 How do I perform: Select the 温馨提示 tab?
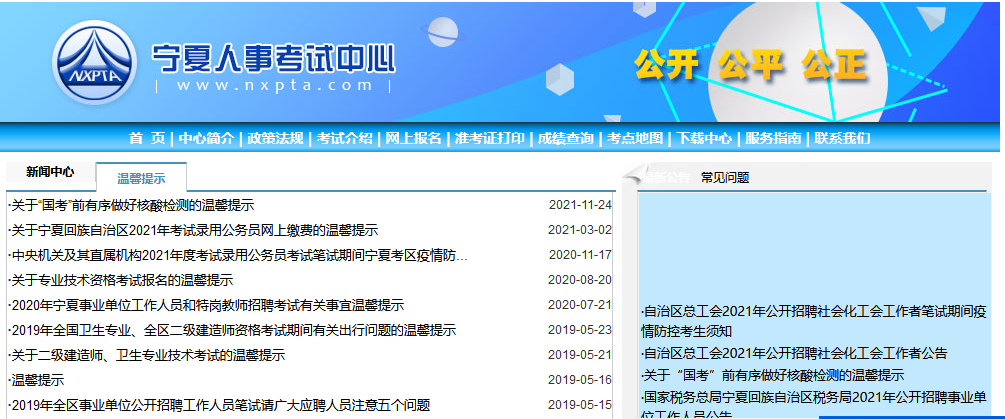(x=141, y=178)
